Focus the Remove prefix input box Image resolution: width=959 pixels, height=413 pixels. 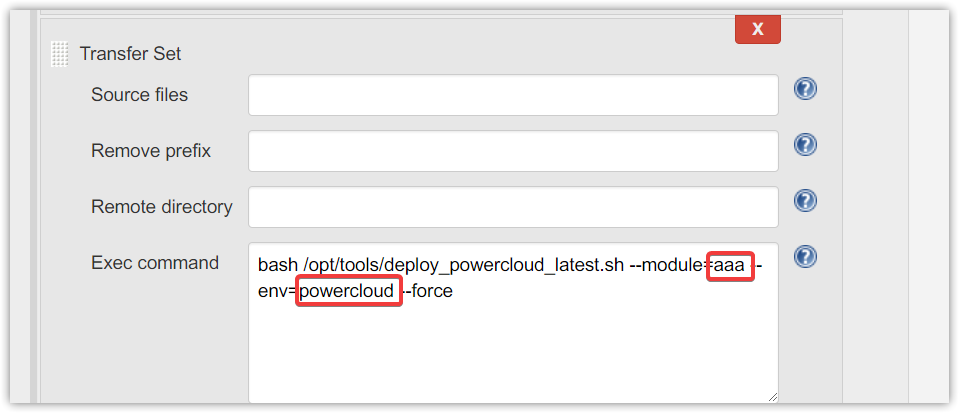click(x=513, y=151)
